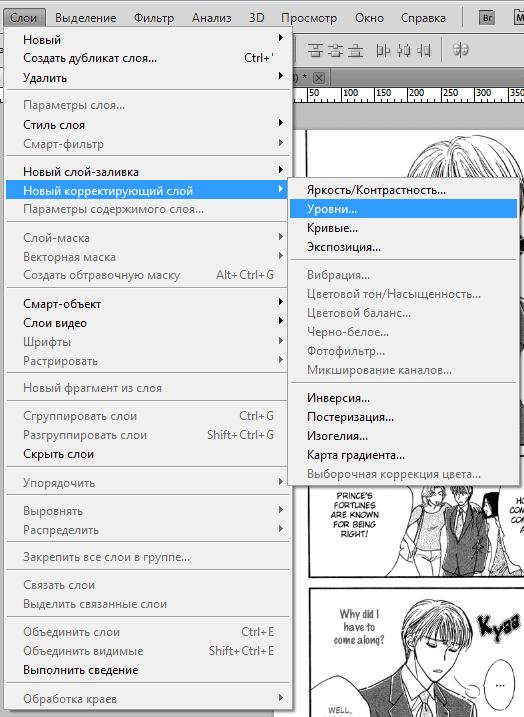Viewport: 524px width, 717px height.
Task: Click Черно-белое... option
Action: pyautogui.click(x=404, y=332)
